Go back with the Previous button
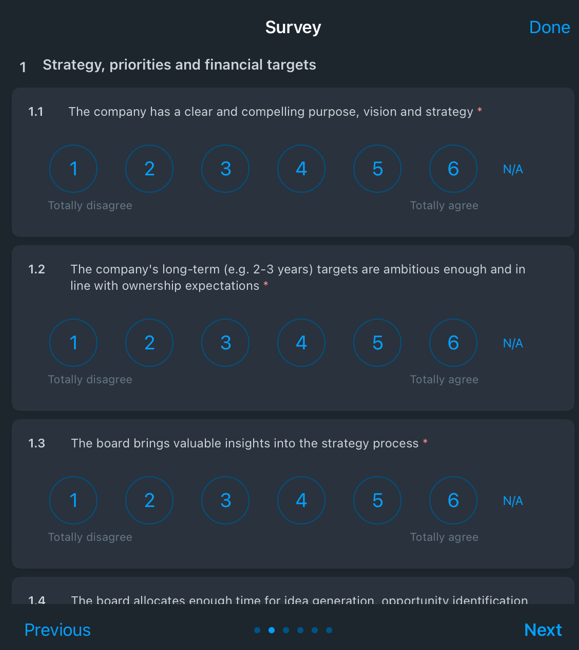 (x=58, y=630)
